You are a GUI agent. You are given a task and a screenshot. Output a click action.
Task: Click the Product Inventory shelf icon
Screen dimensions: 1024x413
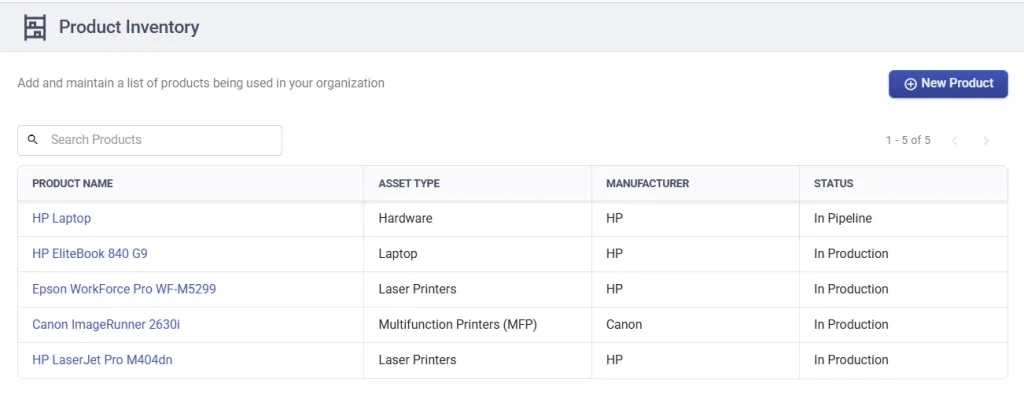click(35, 27)
